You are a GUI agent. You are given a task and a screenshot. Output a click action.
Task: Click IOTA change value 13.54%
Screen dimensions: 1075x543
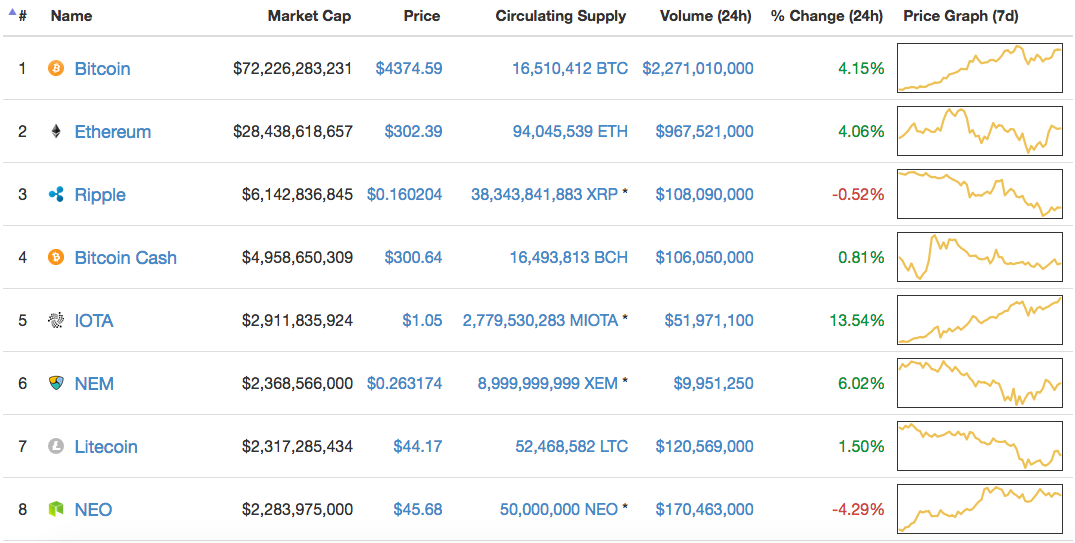857,321
